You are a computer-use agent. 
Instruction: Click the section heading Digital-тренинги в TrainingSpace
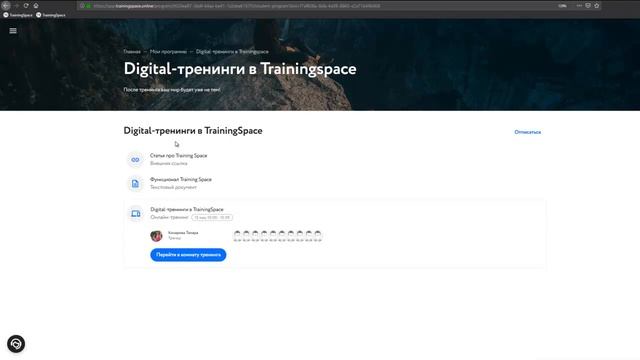(193, 131)
